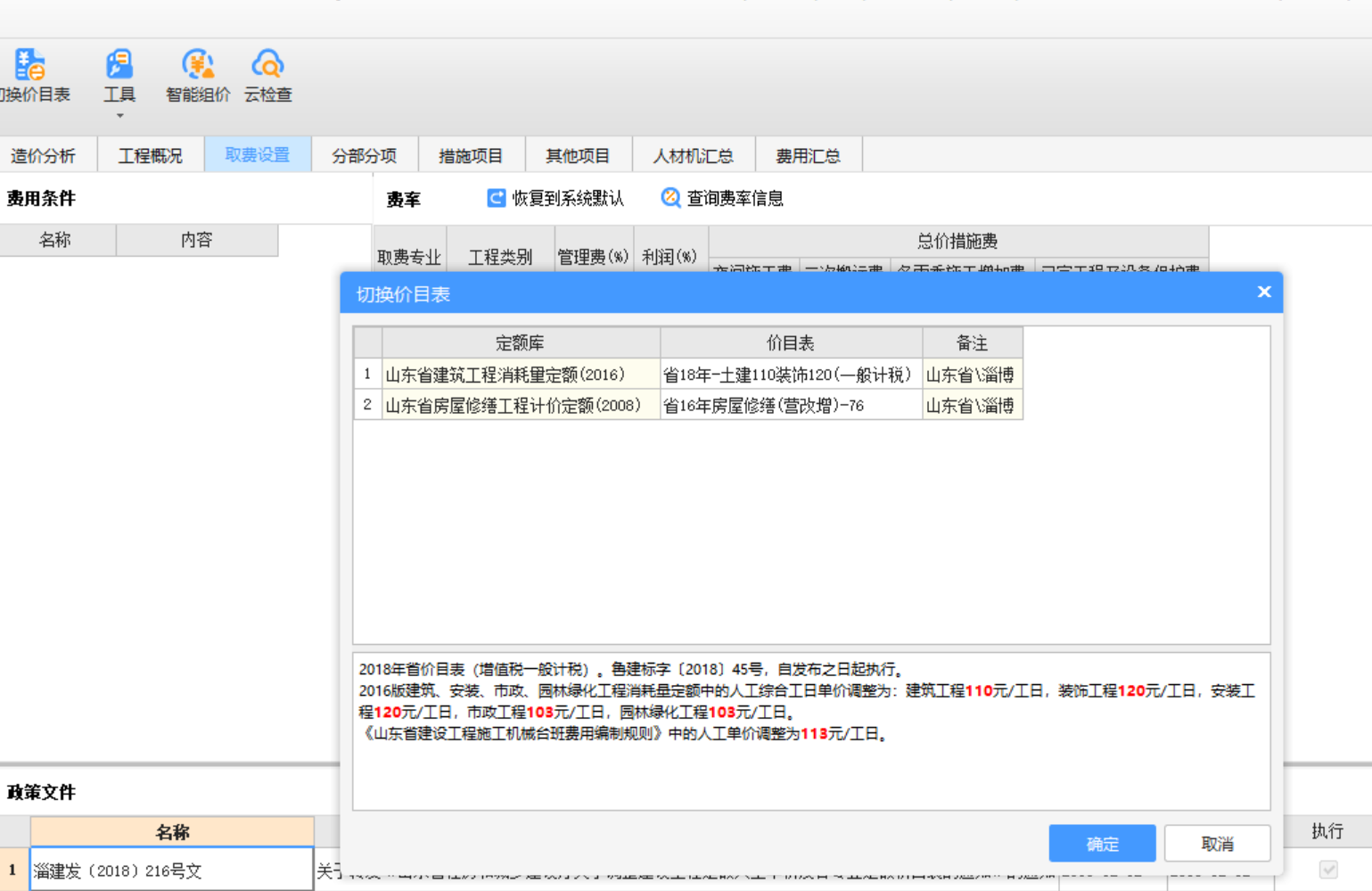Select row number 1 in dialog
This screenshot has width=1372, height=891.
(x=367, y=375)
